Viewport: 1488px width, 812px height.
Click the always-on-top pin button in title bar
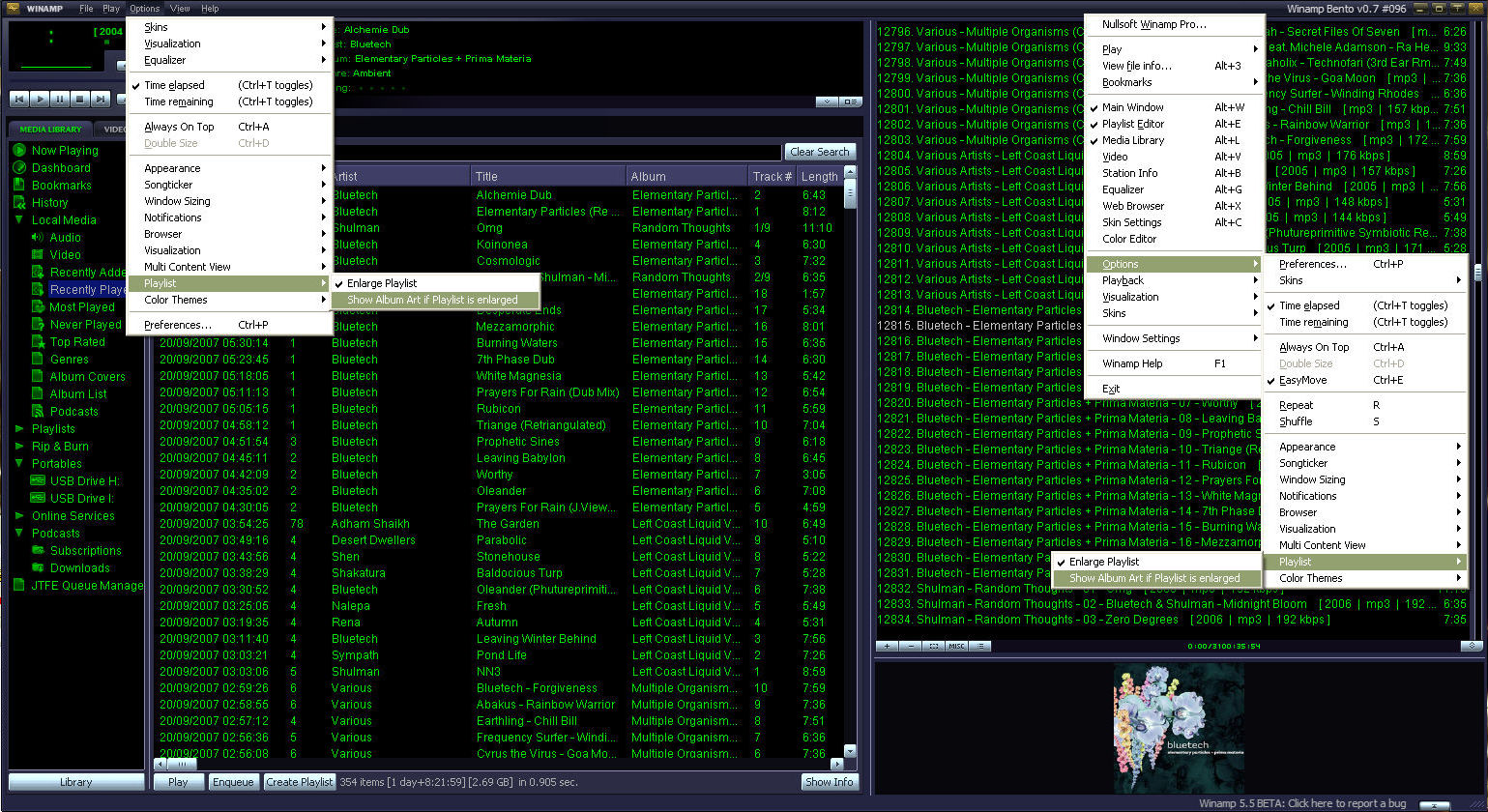(x=1457, y=8)
